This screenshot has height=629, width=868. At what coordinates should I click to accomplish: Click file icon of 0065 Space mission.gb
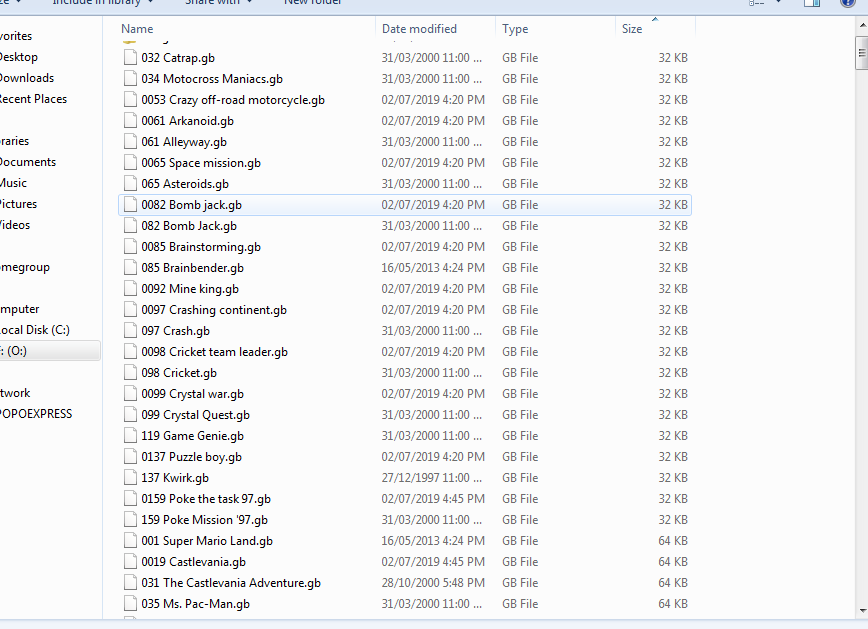point(130,163)
